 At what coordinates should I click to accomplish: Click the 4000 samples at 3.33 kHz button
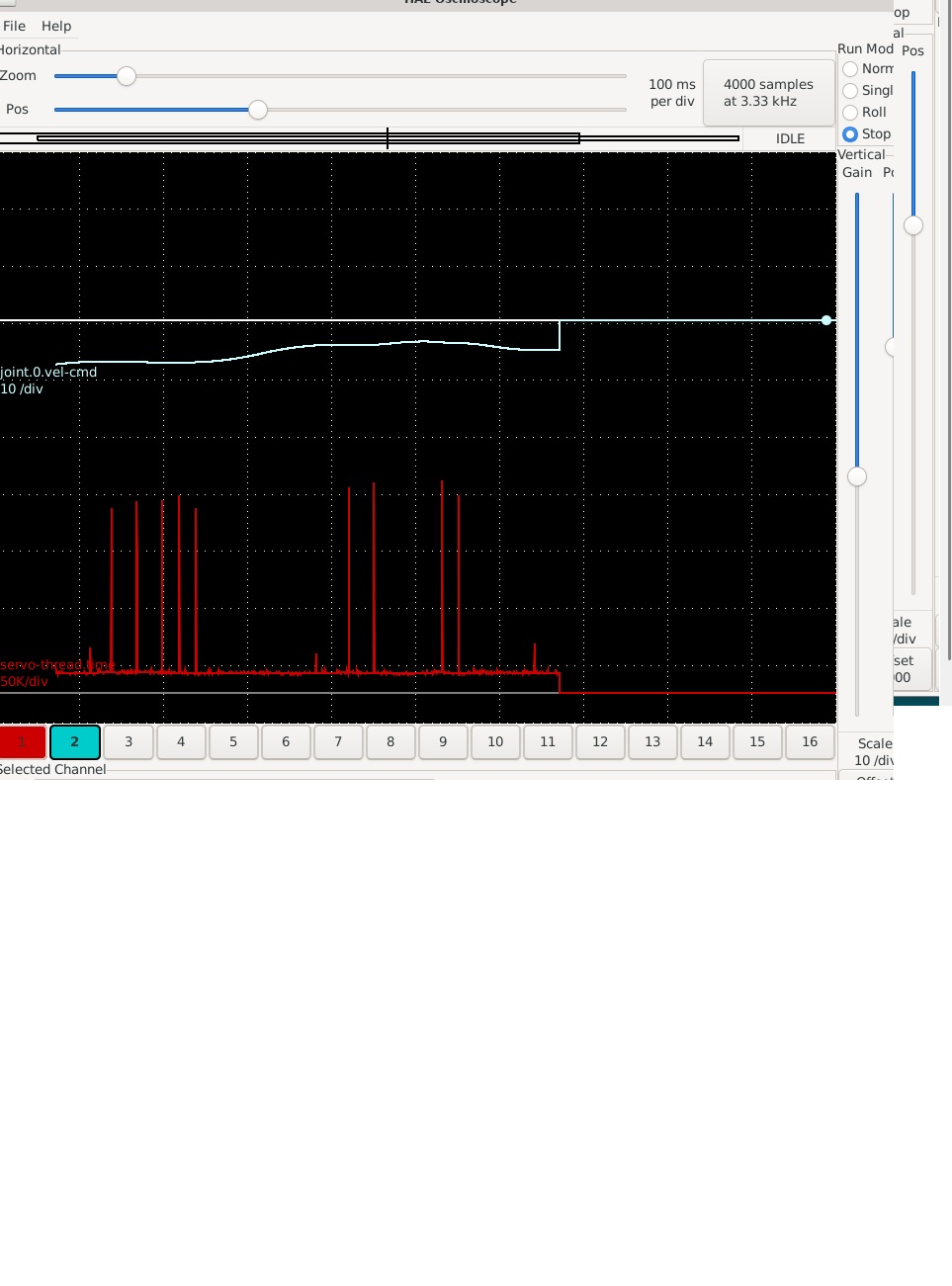(x=767, y=93)
